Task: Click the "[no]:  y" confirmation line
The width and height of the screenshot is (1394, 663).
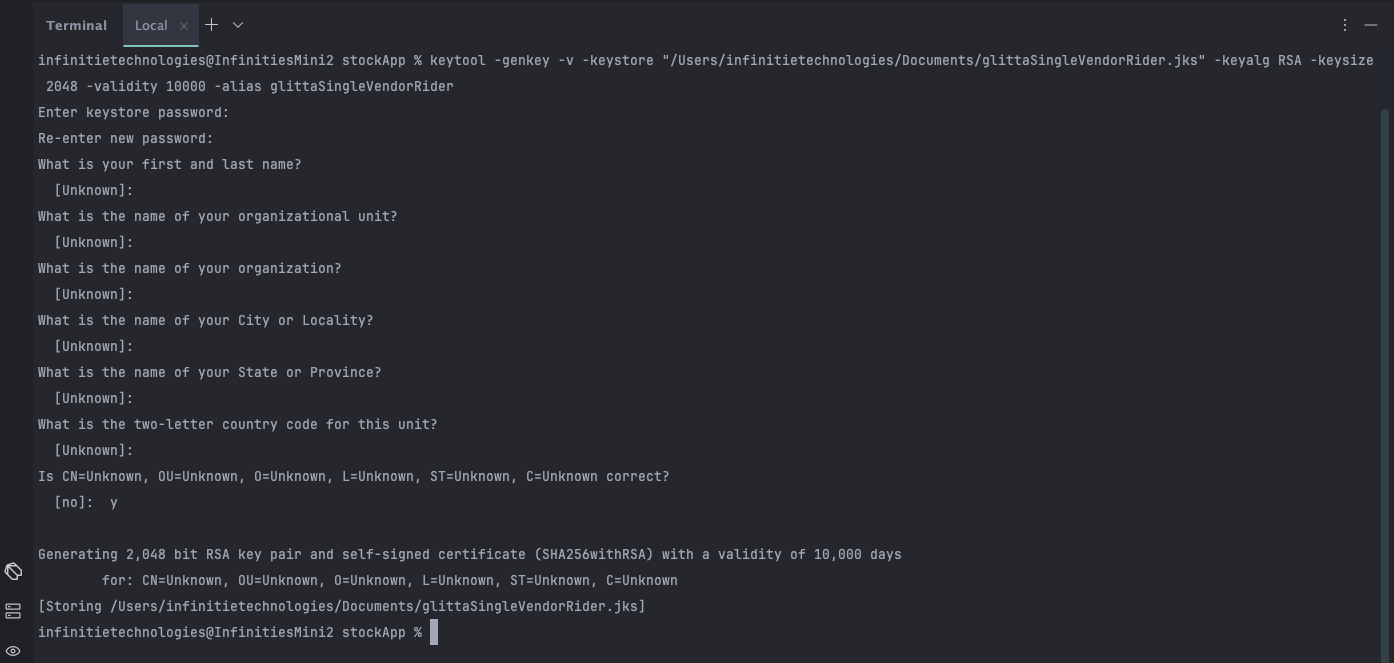Action: tap(86, 502)
